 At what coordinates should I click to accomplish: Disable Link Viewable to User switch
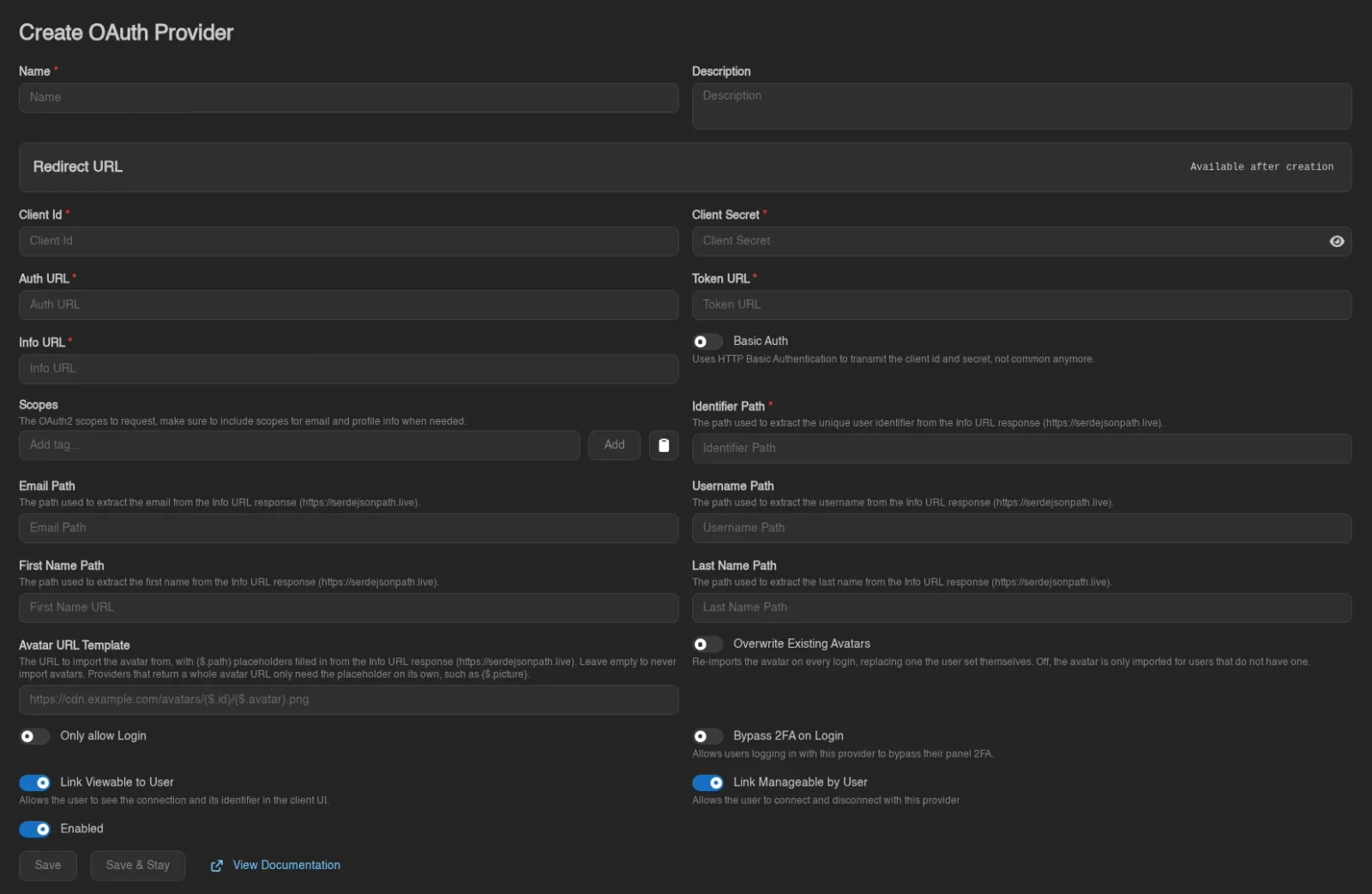pos(34,782)
